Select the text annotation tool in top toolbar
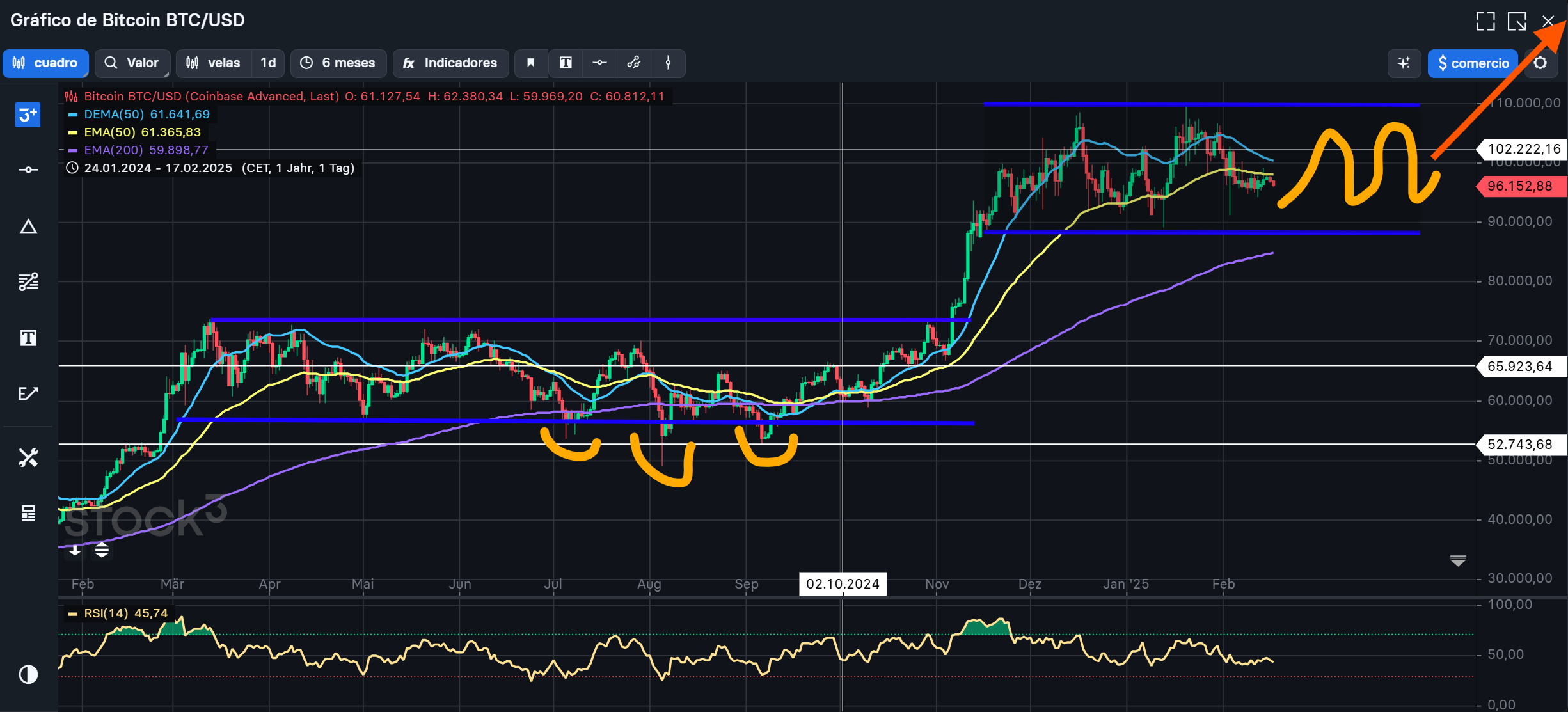This screenshot has width=1568, height=712. click(566, 63)
